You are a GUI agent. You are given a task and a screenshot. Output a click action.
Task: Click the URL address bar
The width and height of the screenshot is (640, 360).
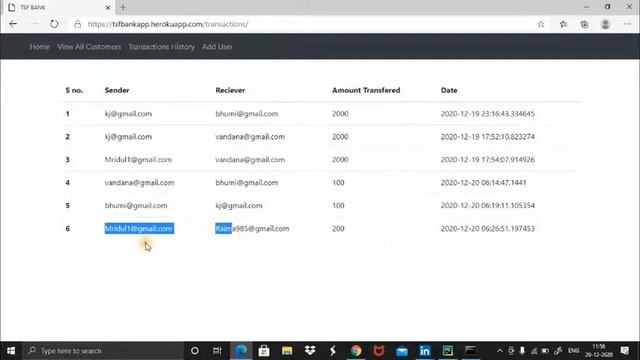pyautogui.click(x=302, y=24)
